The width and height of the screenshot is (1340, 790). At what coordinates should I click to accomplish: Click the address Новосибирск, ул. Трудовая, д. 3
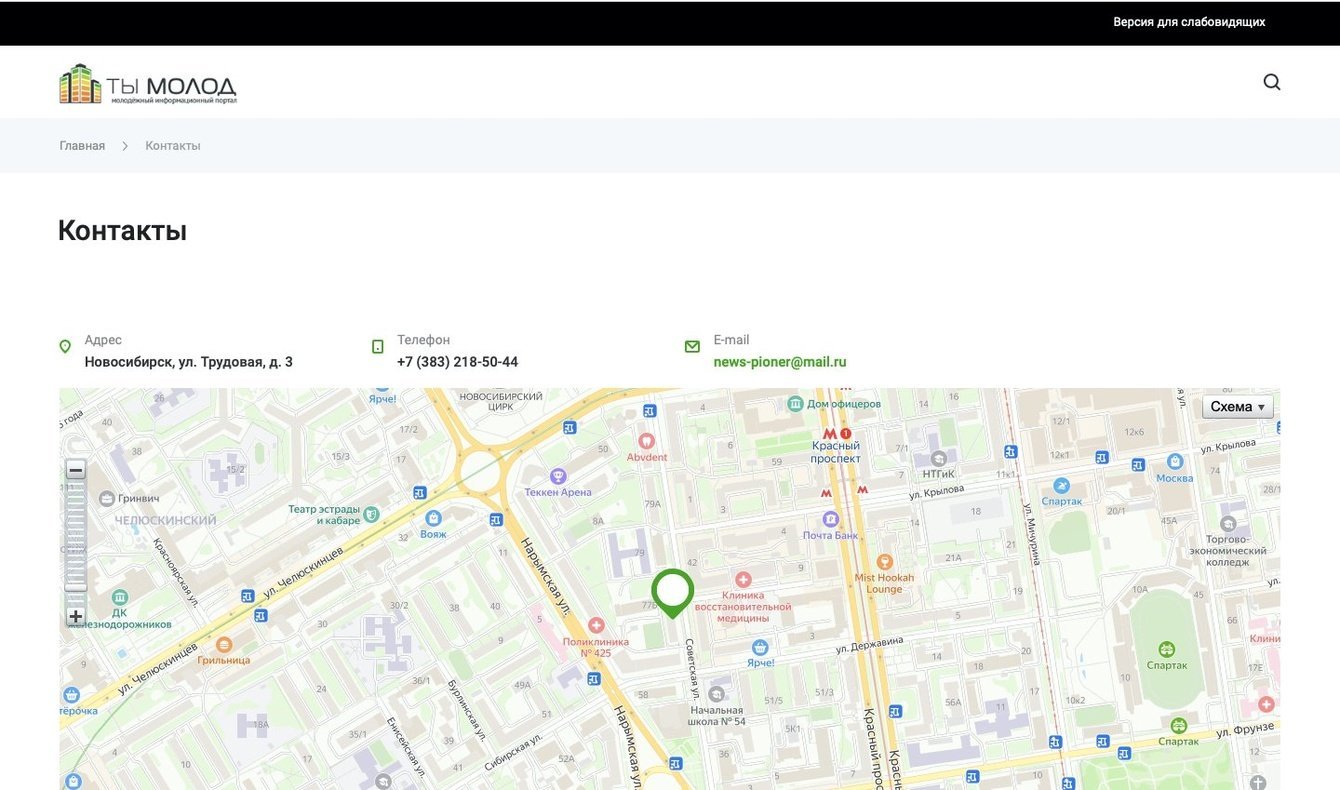click(x=189, y=362)
